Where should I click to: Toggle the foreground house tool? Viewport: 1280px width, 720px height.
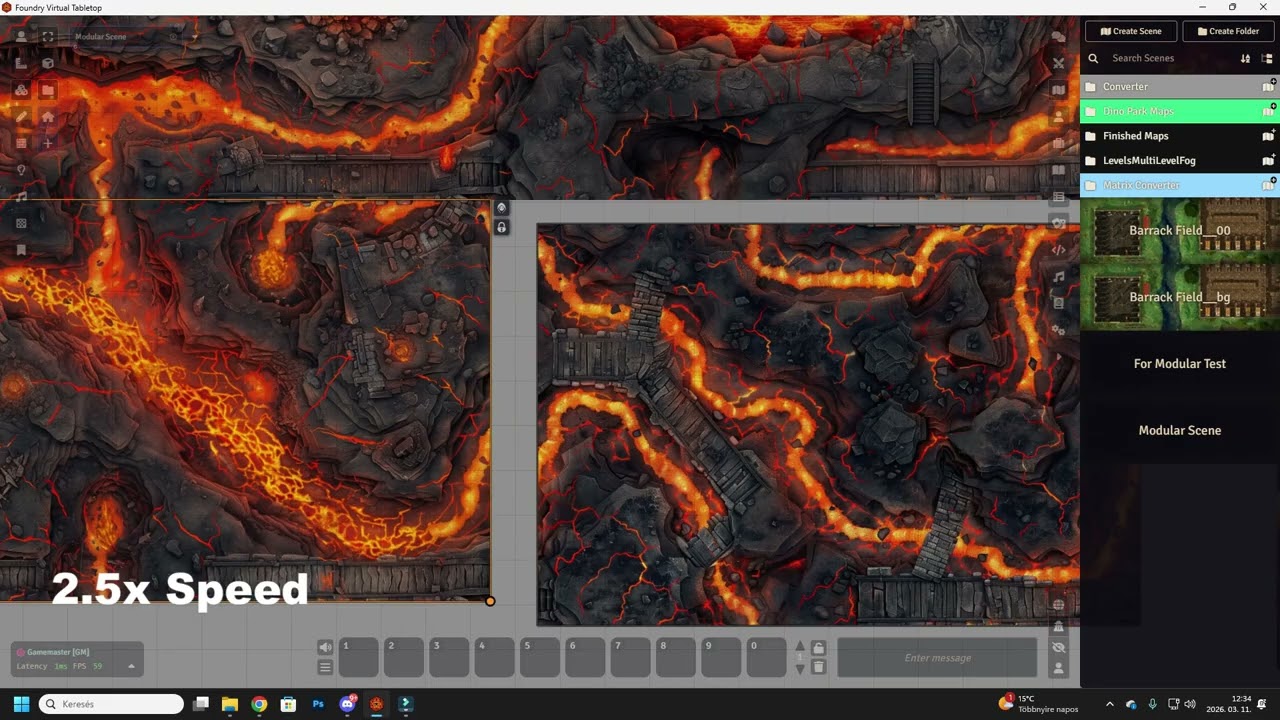tap(48, 117)
